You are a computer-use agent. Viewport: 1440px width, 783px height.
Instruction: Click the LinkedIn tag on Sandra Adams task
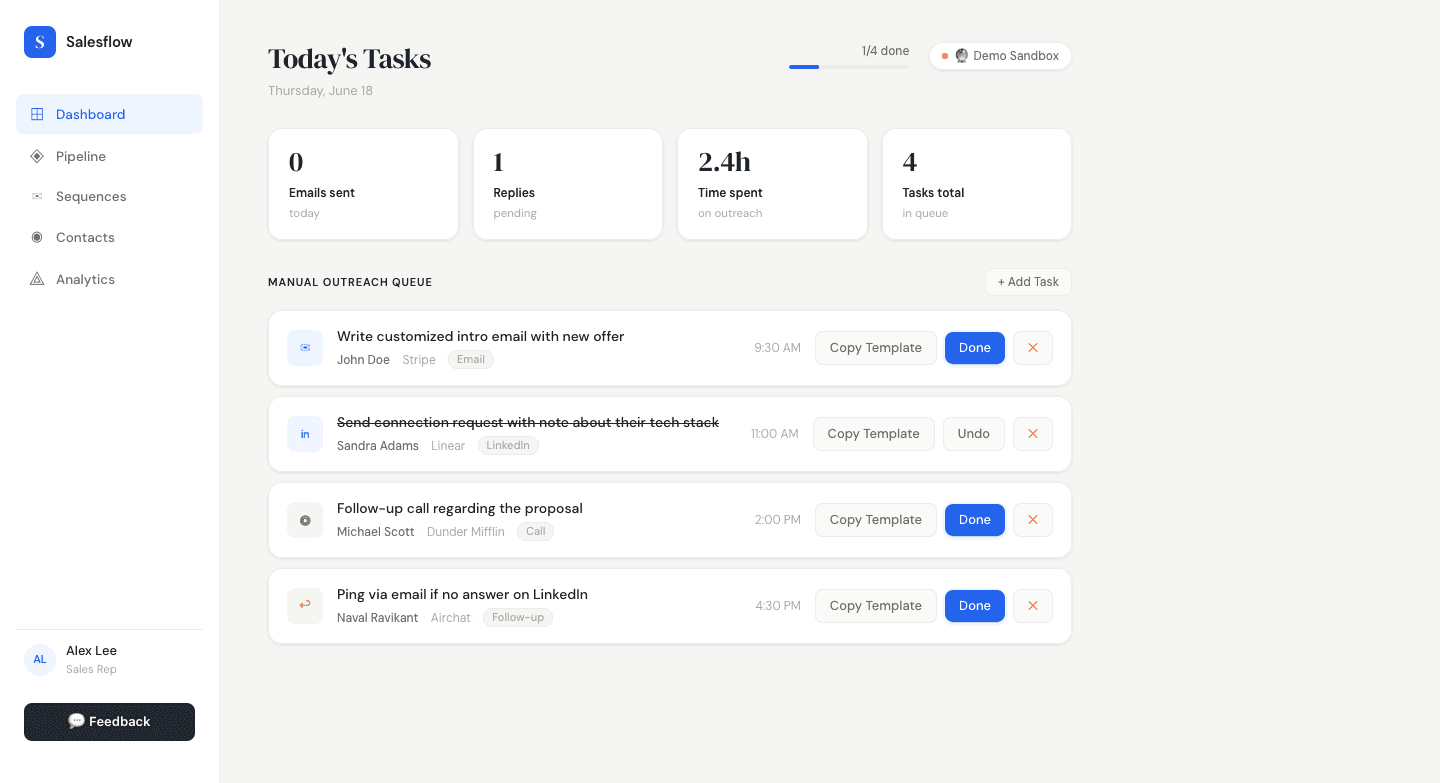pyautogui.click(x=508, y=446)
